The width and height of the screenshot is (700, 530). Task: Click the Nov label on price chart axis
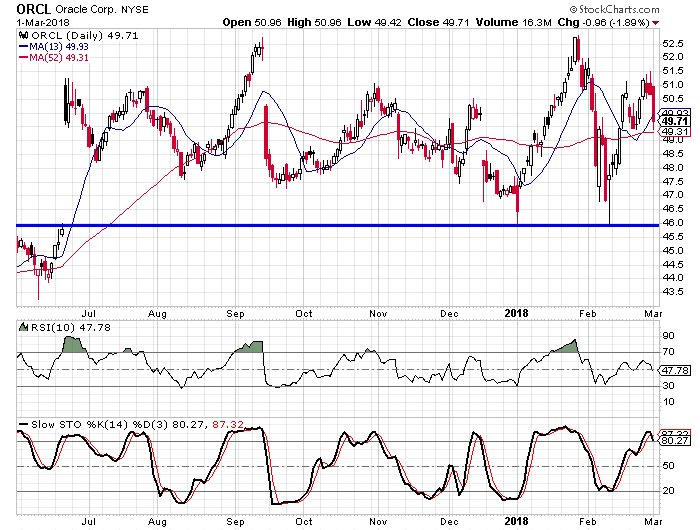378,314
